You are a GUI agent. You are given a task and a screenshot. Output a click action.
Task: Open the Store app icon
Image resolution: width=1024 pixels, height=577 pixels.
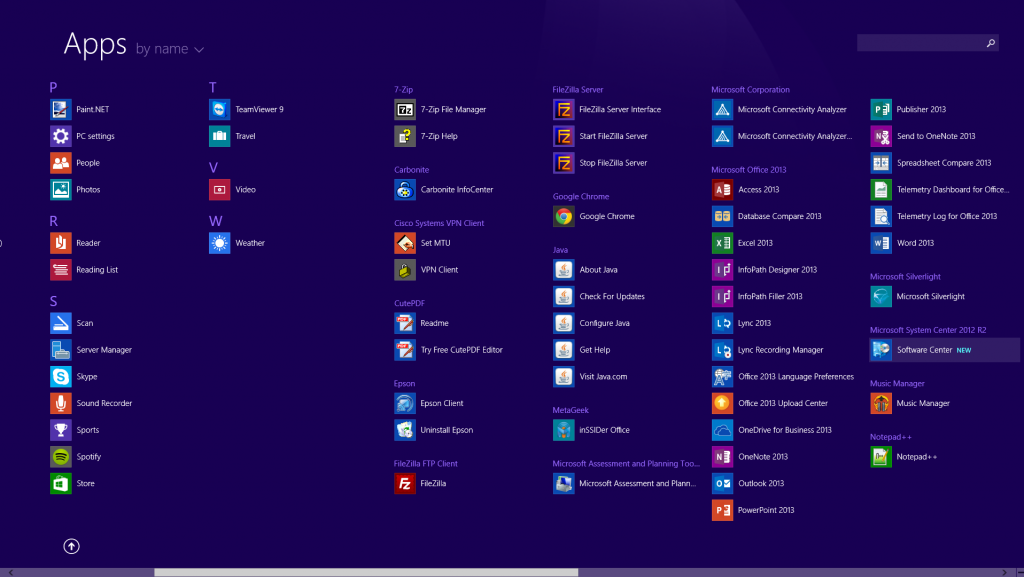(x=61, y=484)
